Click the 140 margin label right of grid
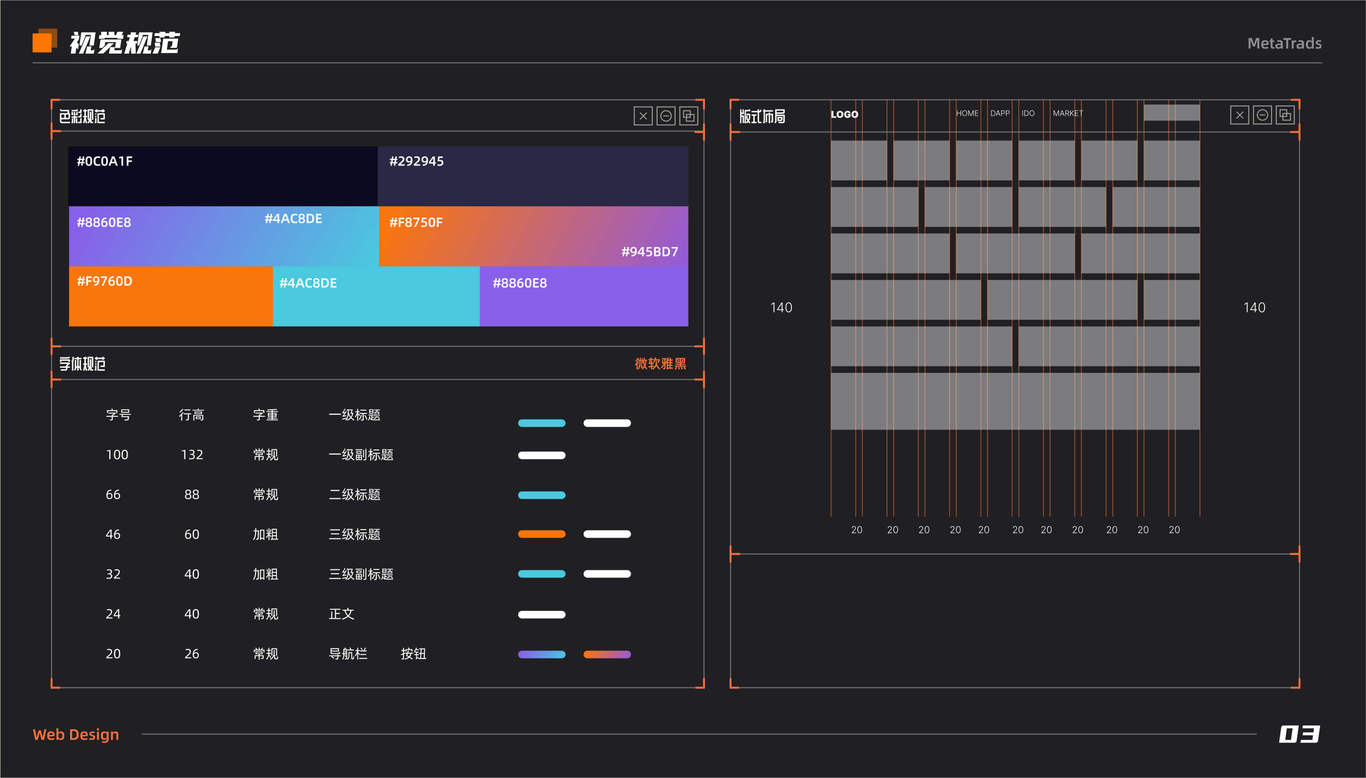The image size is (1366, 778). [x=1254, y=308]
